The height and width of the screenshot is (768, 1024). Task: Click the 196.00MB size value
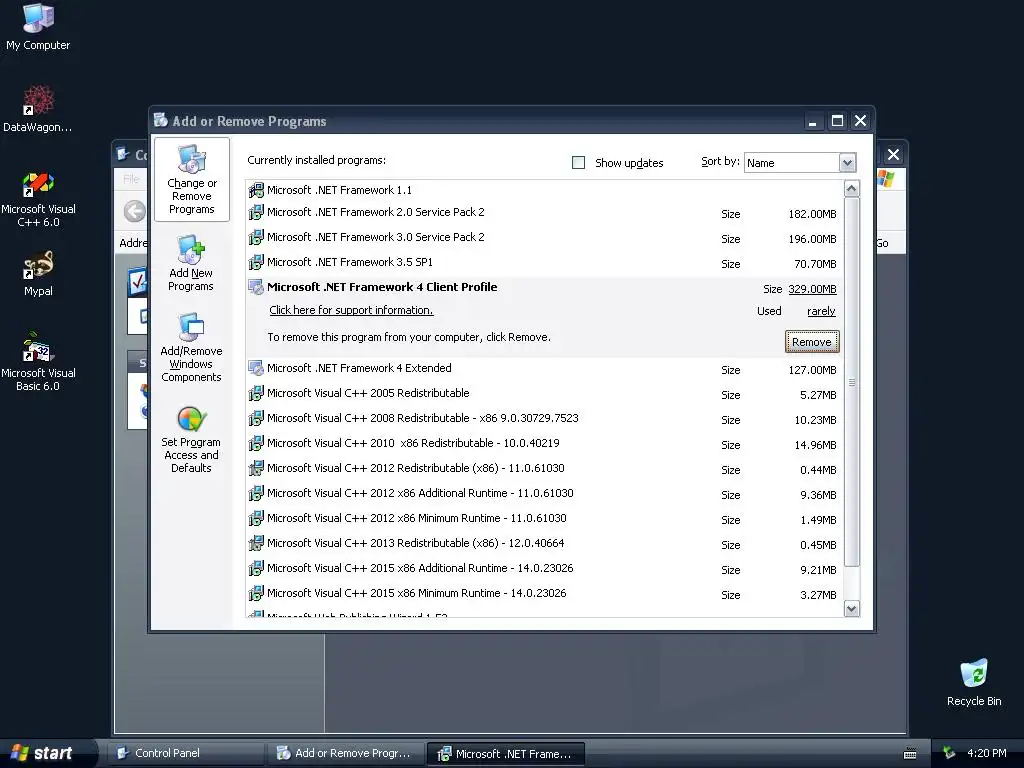(812, 239)
